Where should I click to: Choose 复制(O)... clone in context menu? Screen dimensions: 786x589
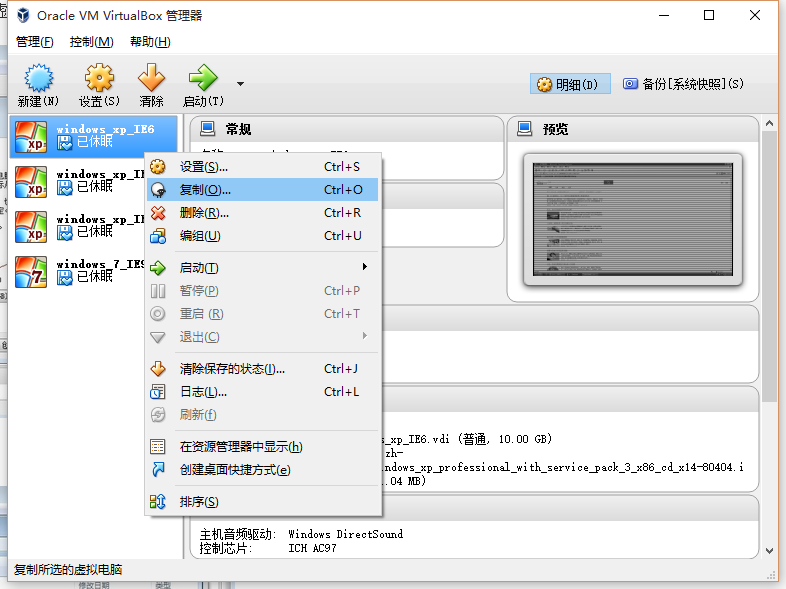pos(263,189)
